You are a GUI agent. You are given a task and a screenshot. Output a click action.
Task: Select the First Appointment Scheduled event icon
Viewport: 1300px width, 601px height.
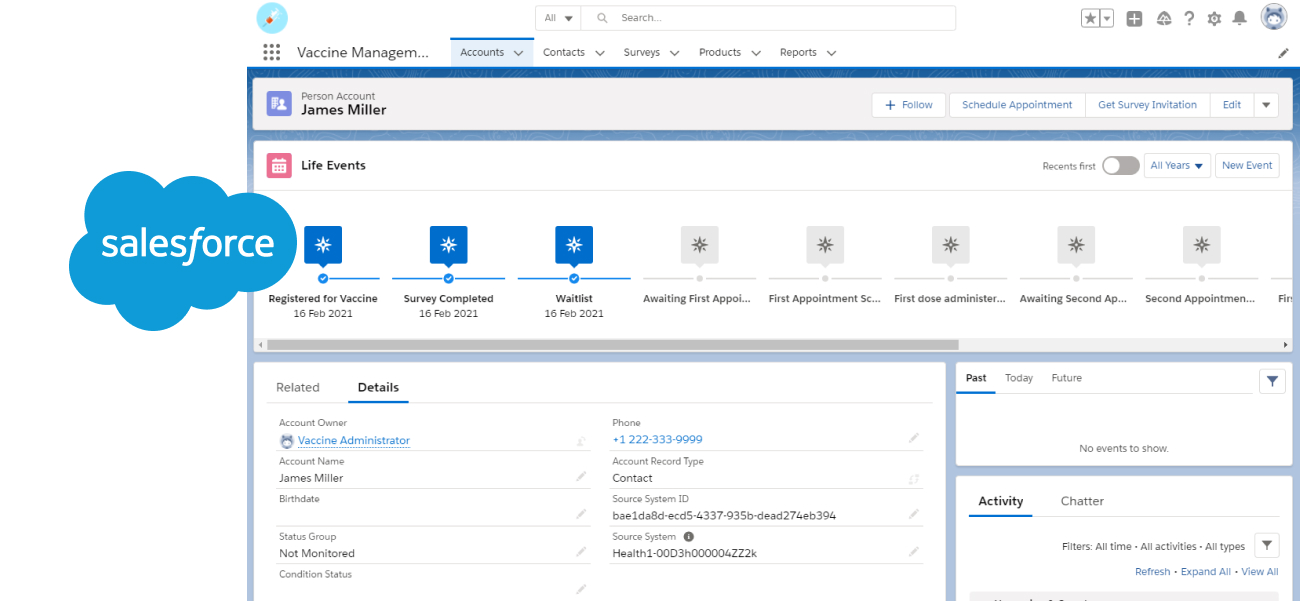(825, 244)
